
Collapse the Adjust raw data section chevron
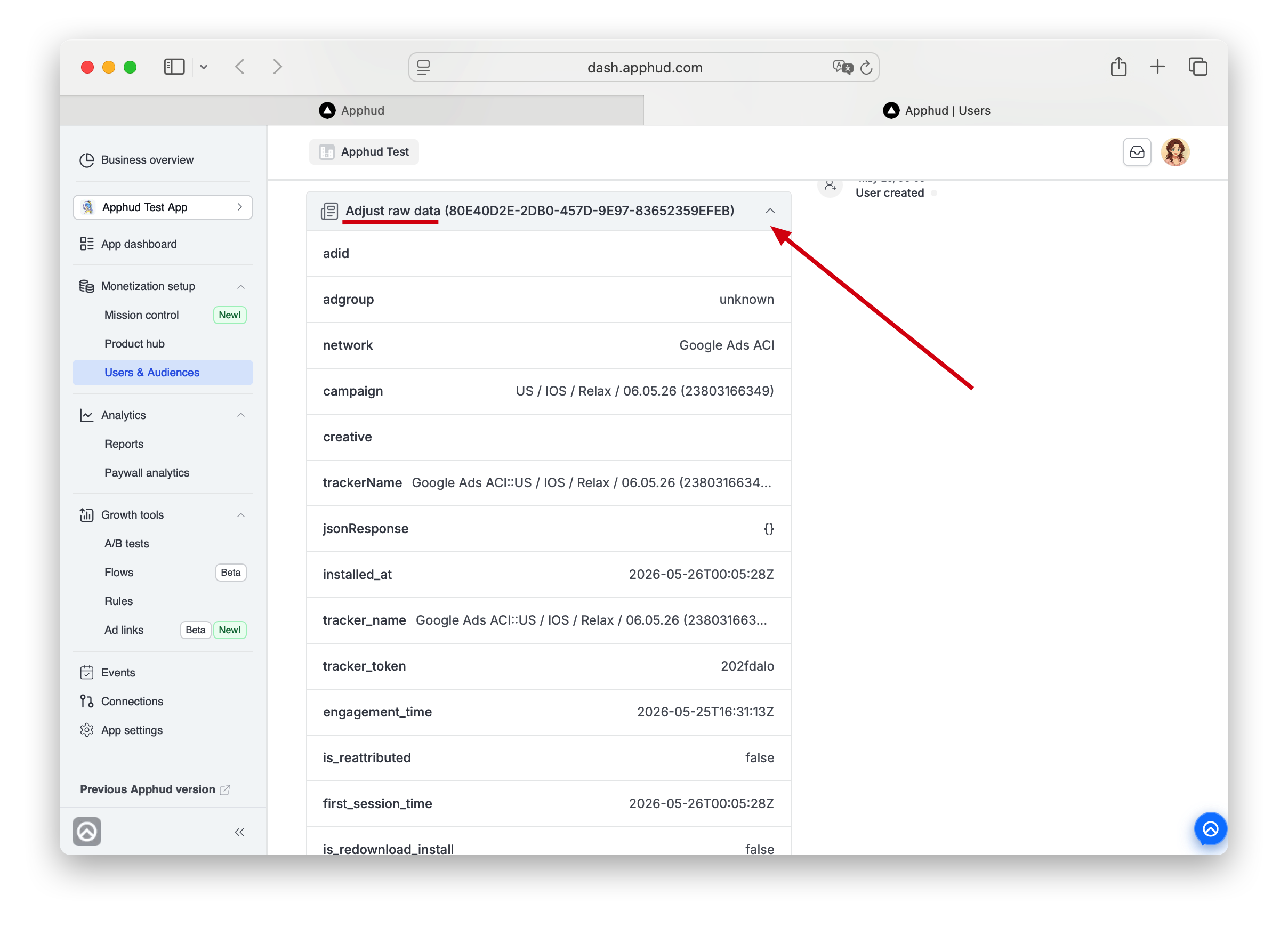click(770, 211)
